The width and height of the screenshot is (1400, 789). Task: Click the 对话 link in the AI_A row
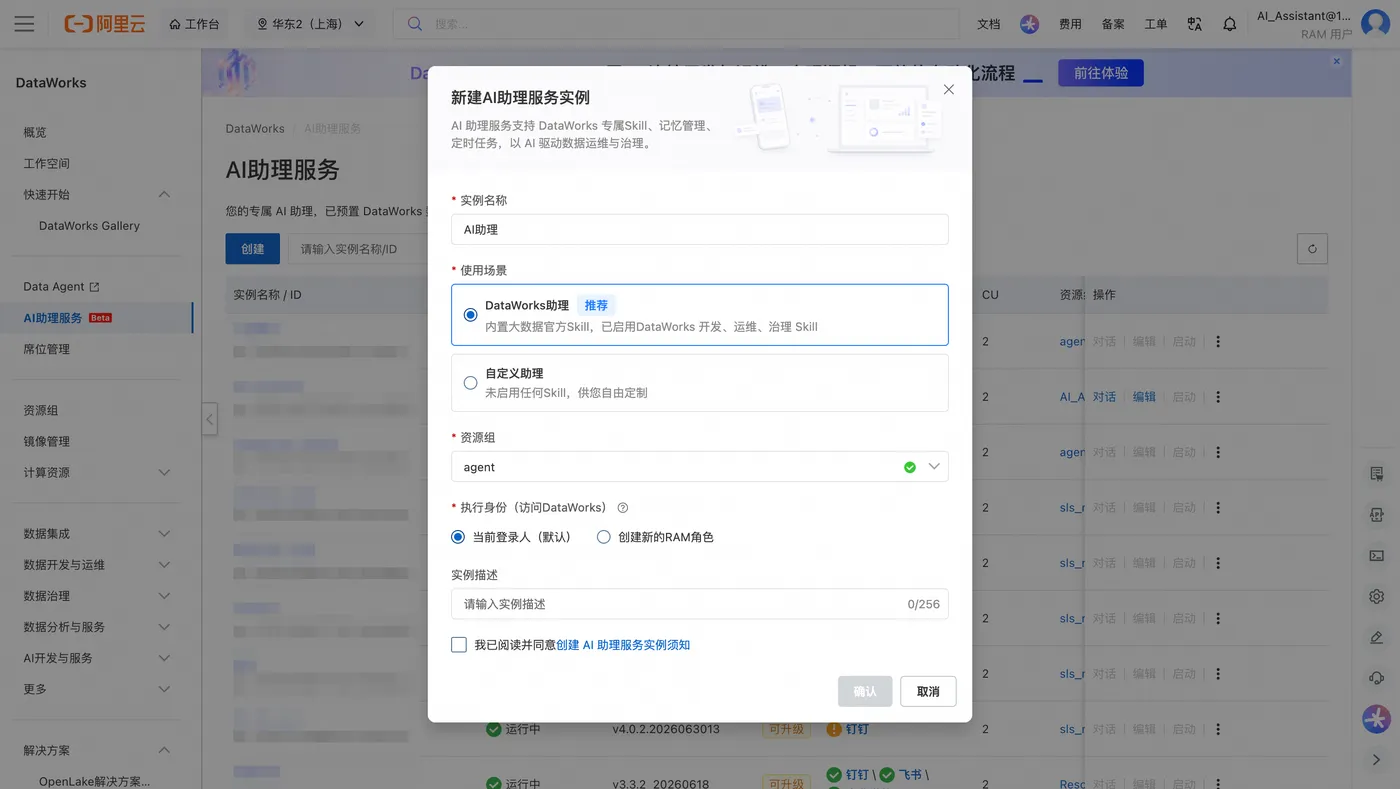[x=1104, y=397]
